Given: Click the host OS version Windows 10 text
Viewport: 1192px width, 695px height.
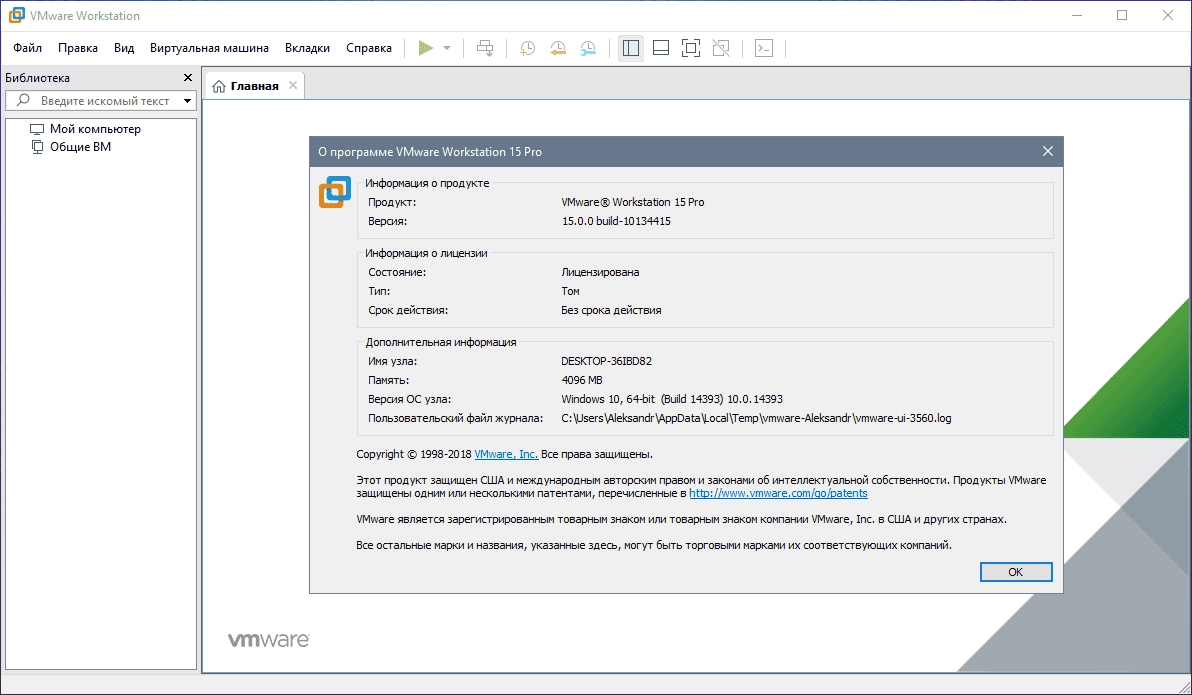Looking at the screenshot, I should tap(672, 399).
